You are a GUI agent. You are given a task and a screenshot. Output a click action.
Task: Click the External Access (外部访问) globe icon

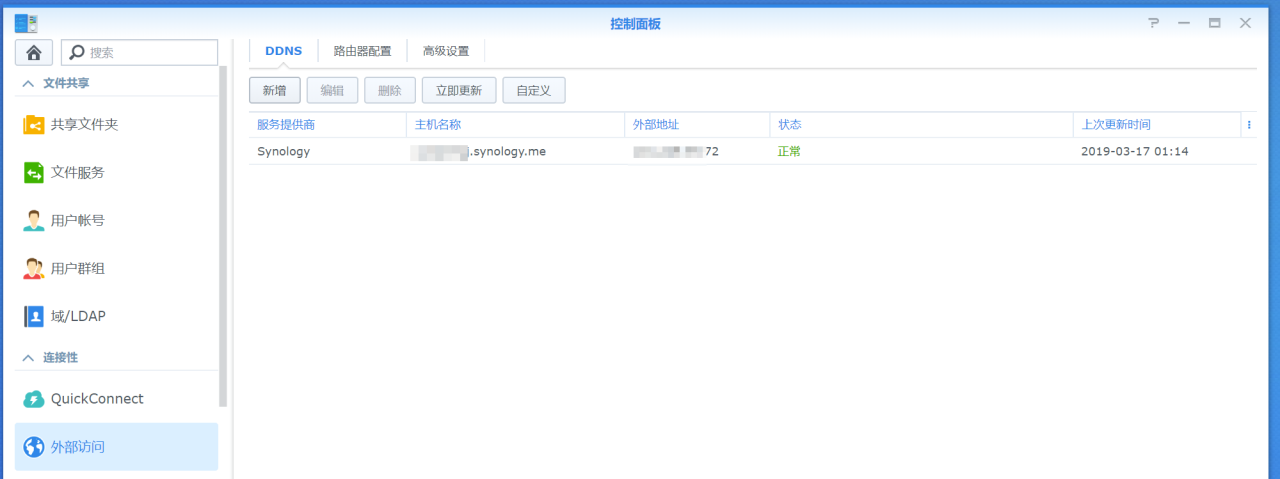[34, 447]
